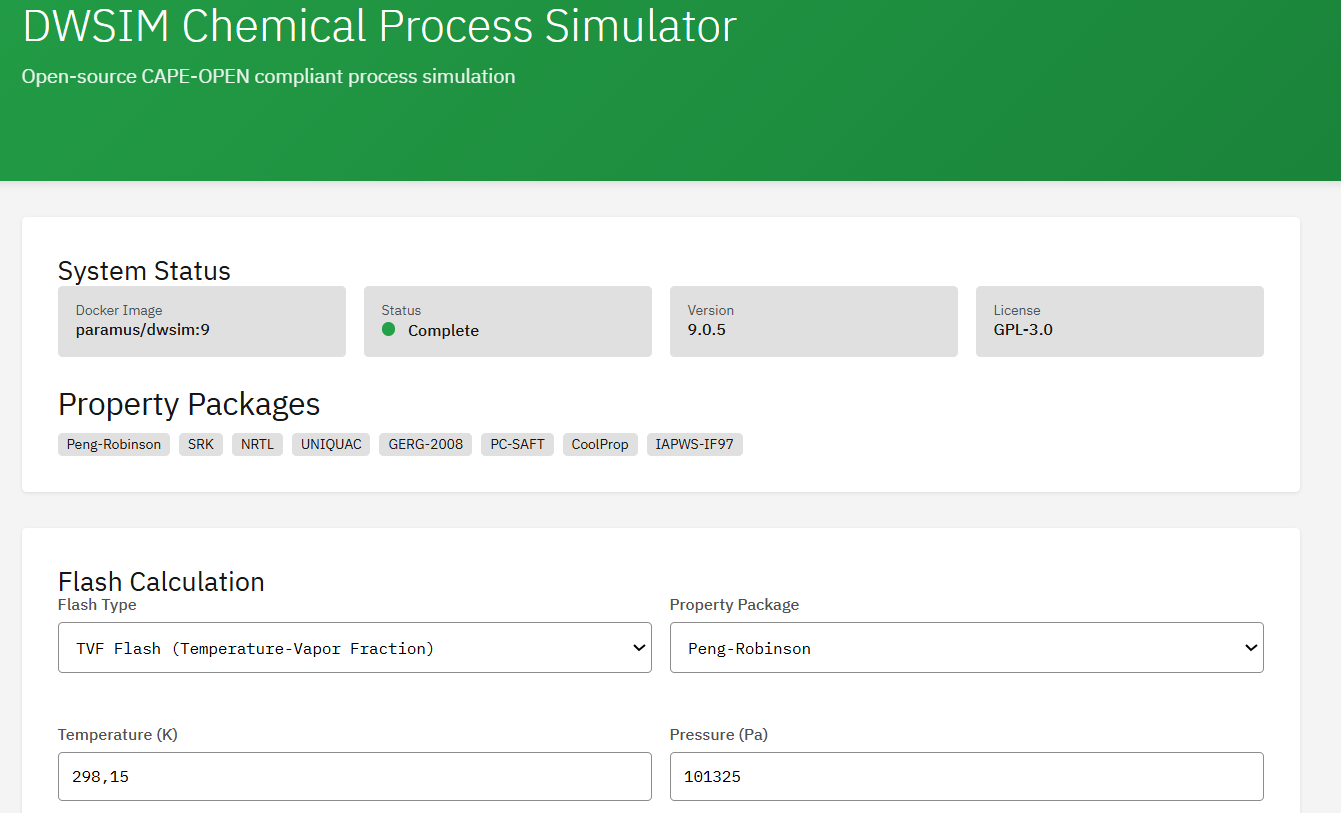The height and width of the screenshot is (813, 1341).
Task: Expand the Property Package combo box
Action: coord(966,648)
